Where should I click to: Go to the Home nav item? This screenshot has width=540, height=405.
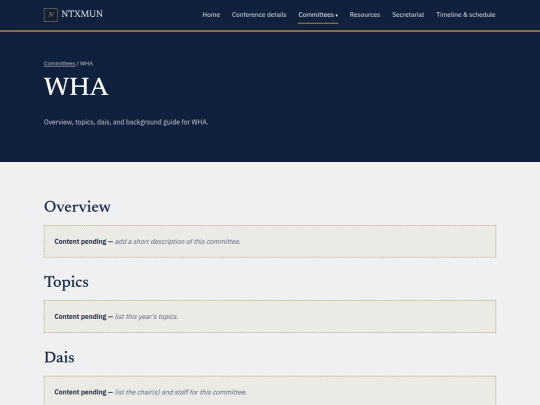click(211, 15)
